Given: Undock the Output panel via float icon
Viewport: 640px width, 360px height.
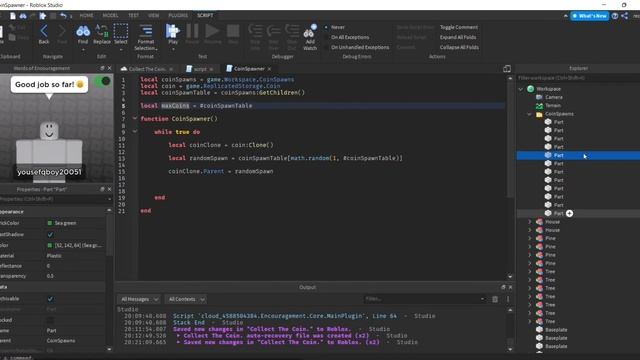Looking at the screenshot, I should point(503,287).
